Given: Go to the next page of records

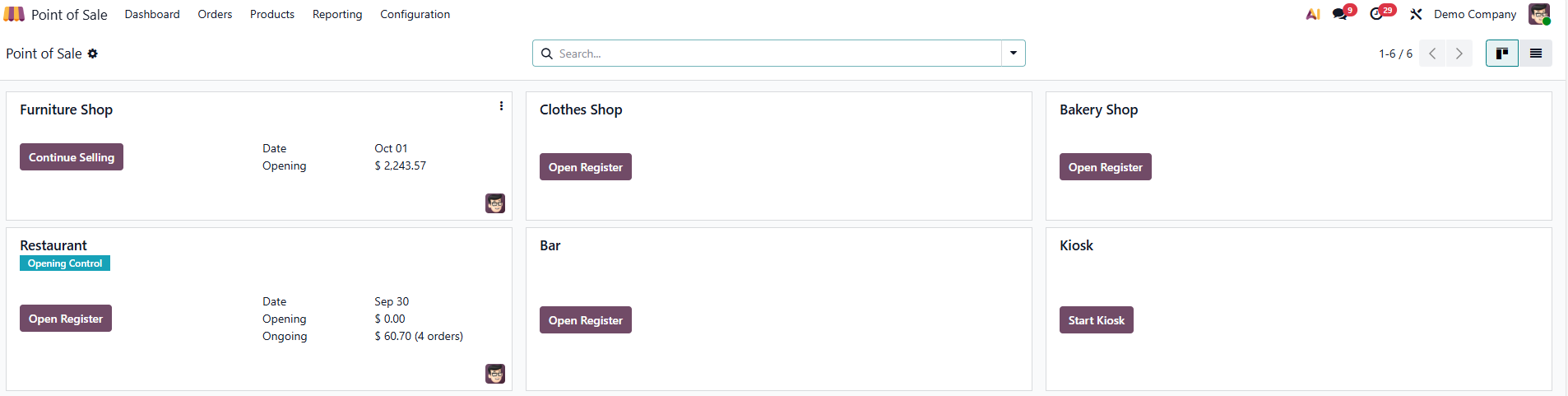Looking at the screenshot, I should 1459,54.
